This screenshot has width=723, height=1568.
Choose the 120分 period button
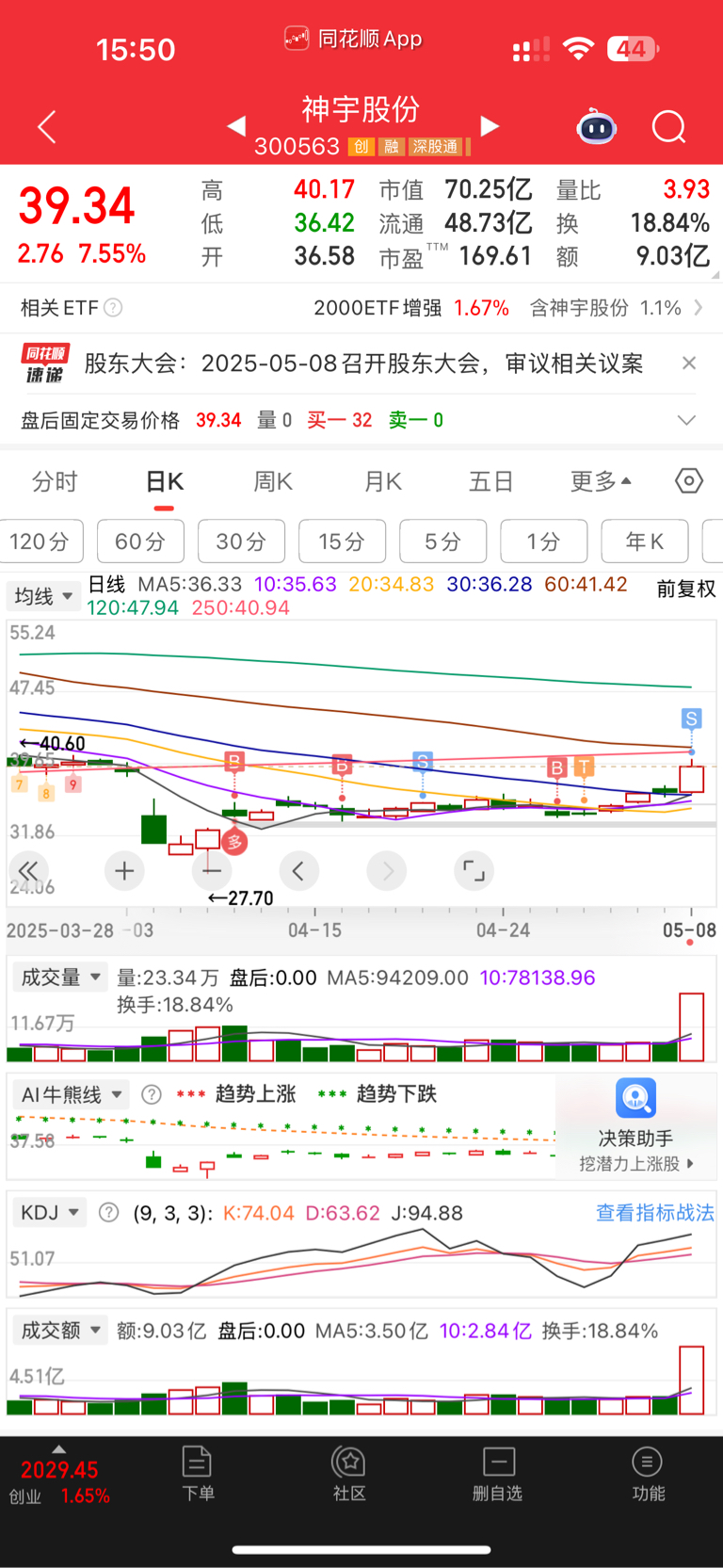click(40, 541)
